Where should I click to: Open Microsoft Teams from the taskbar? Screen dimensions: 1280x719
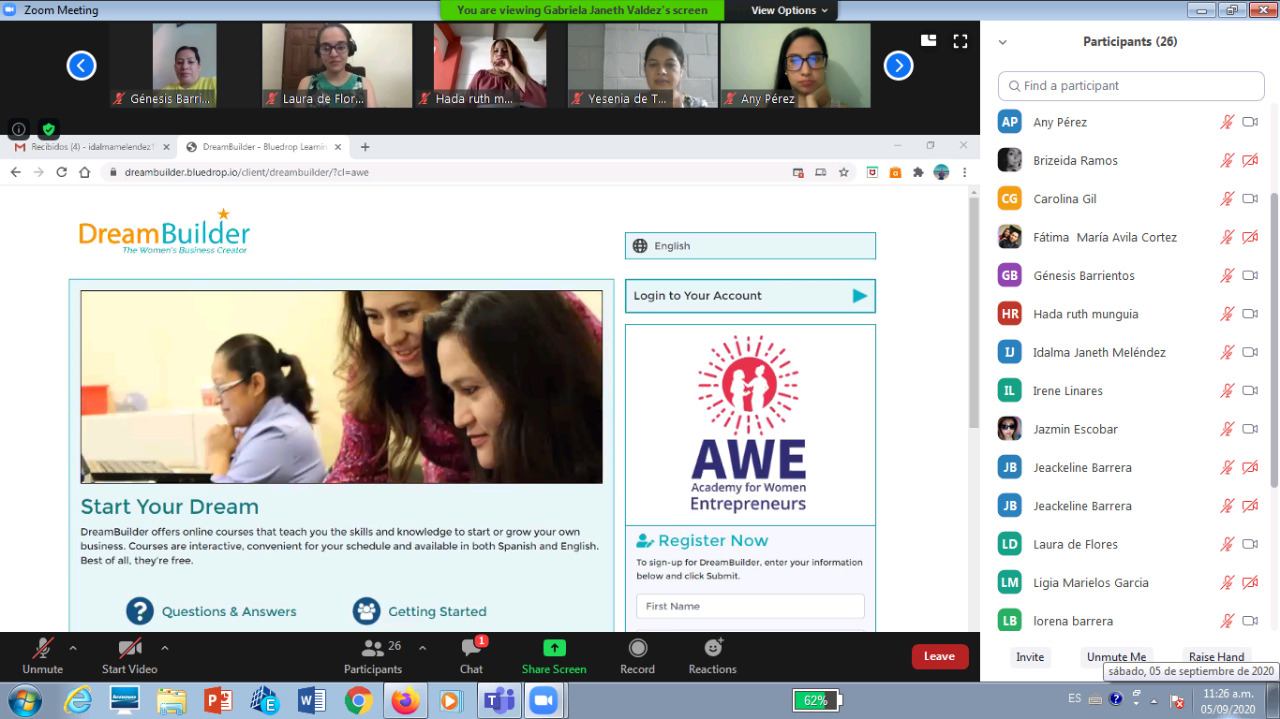[x=498, y=700]
